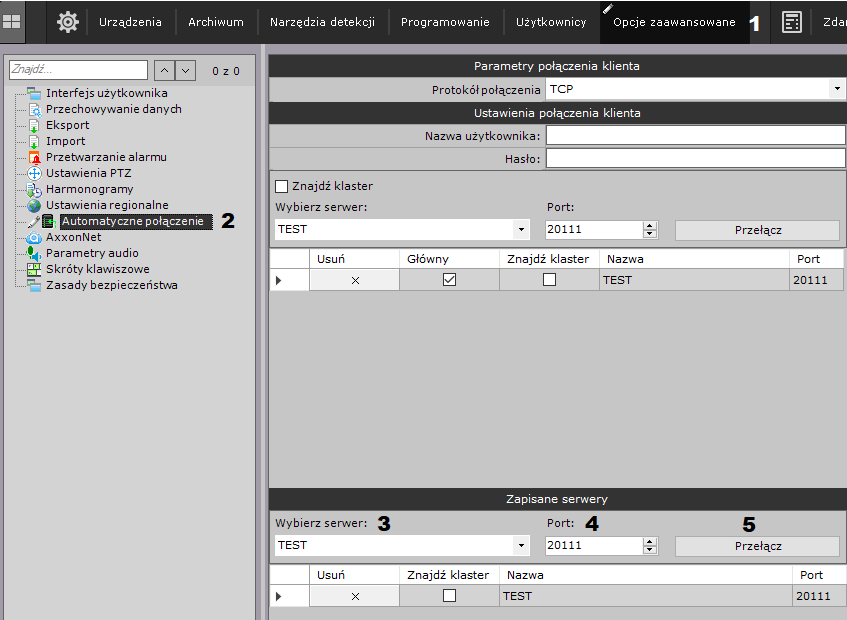Click the Eksport icon in the settings tree
The image size is (847, 620).
pos(34,125)
